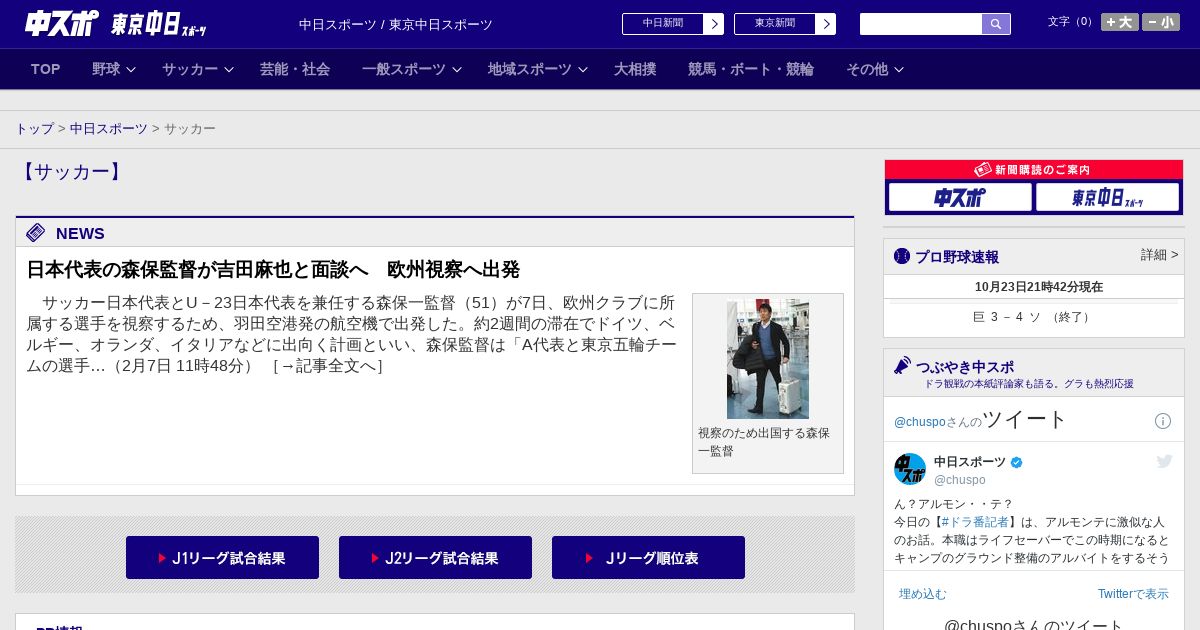Image resolution: width=1200 pixels, height=630 pixels.
Task: Open プロ野球速報 heading link
Action: 957,256
